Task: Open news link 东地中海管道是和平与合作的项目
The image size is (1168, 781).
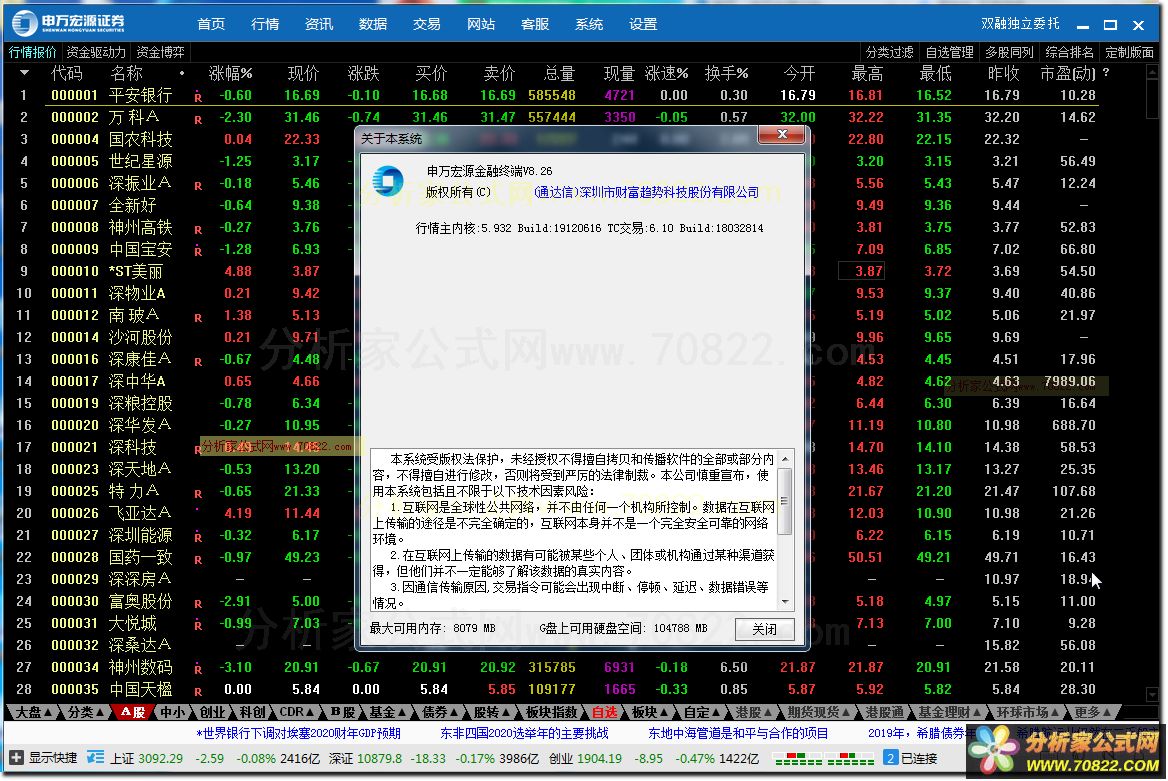Action: pyautogui.click(x=738, y=733)
